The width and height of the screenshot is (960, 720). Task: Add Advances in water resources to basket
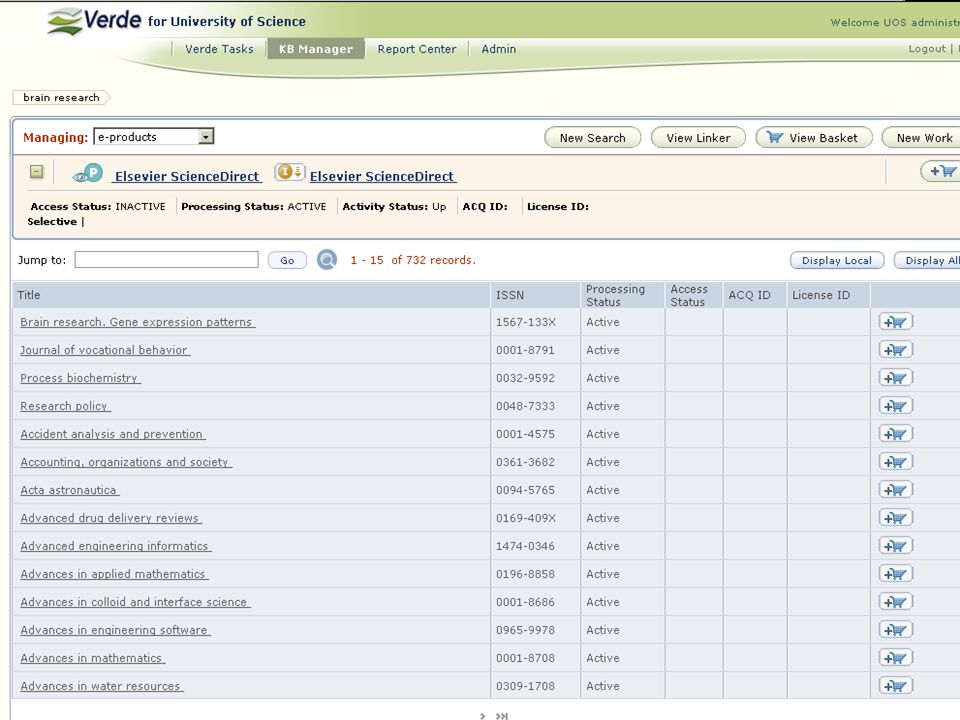[896, 686]
